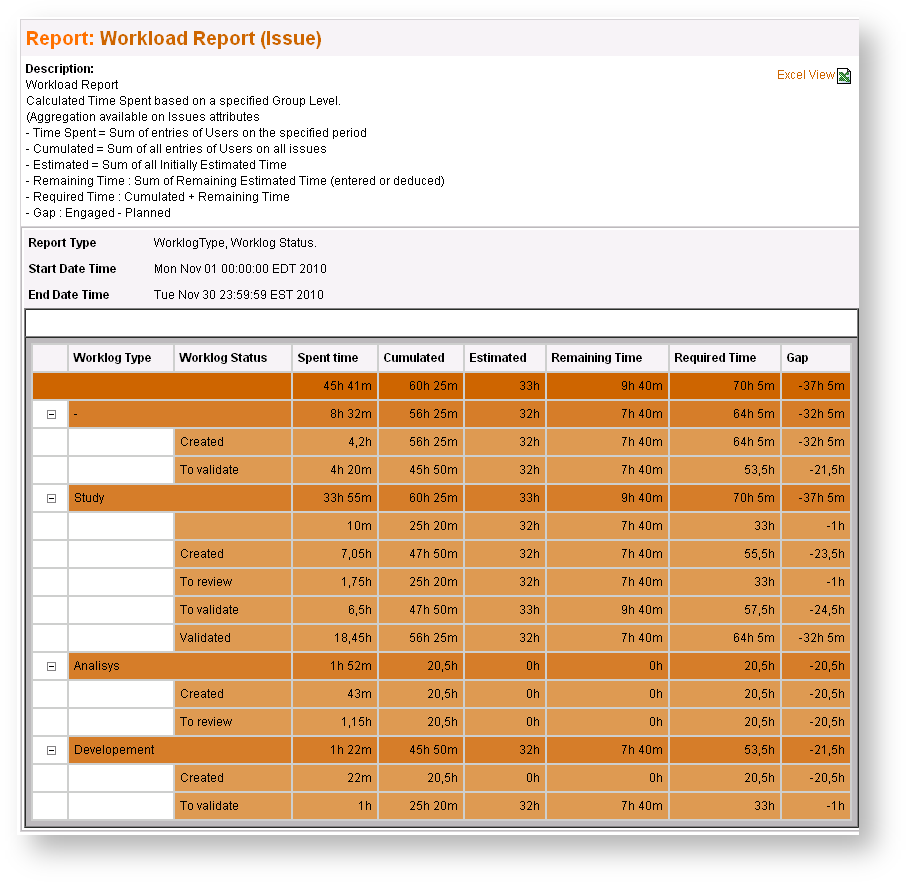Screen dimensions: 907x883
Task: Click the Gap column header
Action: tap(797, 357)
